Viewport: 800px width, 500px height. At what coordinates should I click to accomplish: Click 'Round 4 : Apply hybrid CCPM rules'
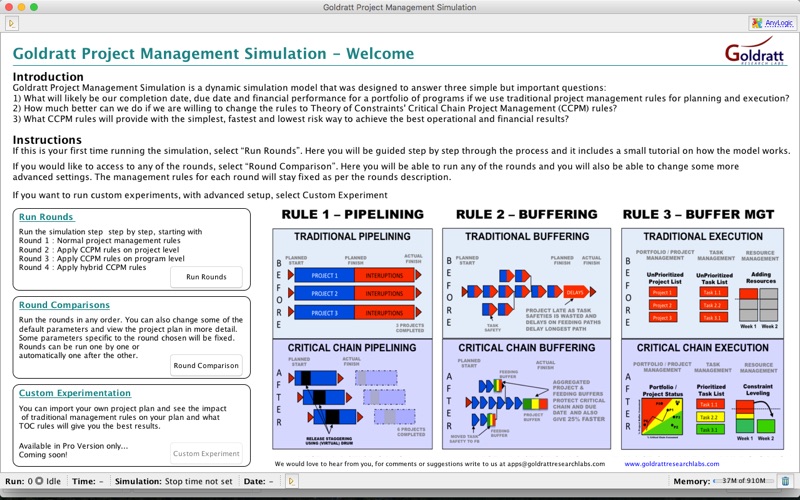[82, 267]
